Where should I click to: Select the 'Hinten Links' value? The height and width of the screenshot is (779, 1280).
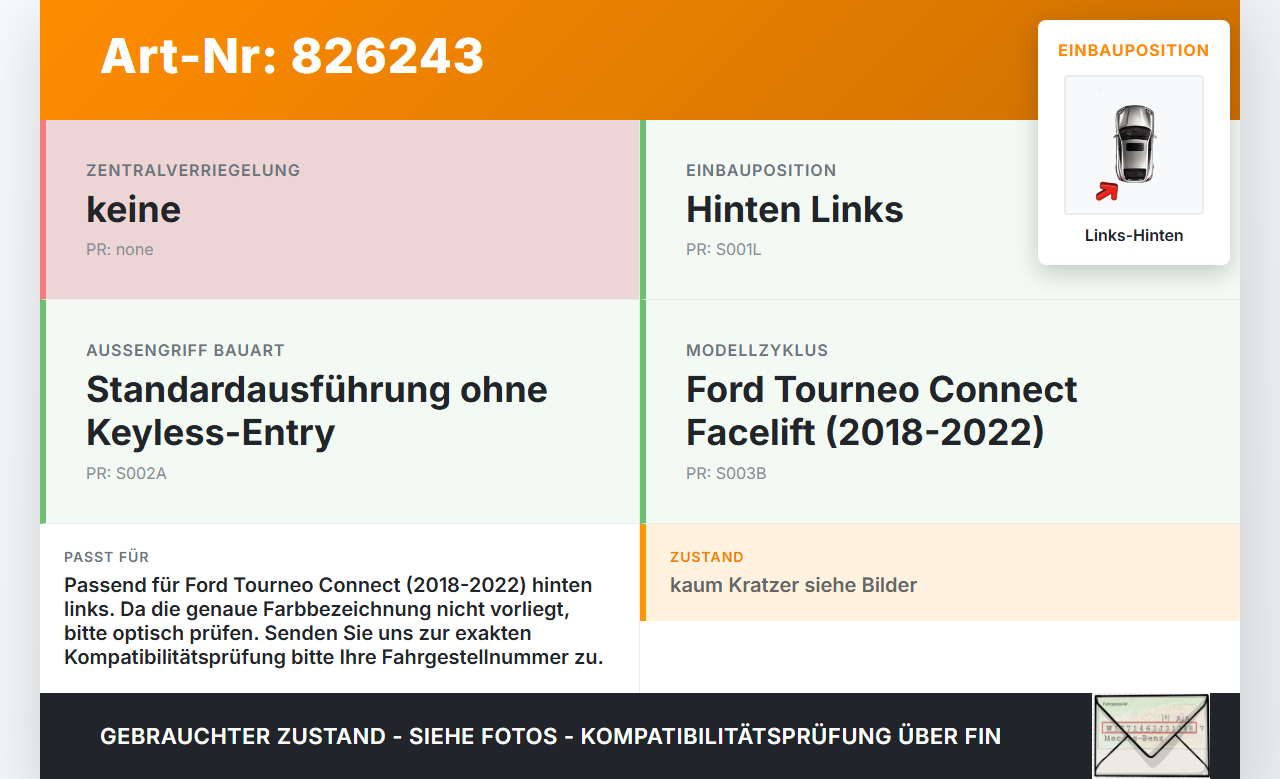tap(795, 209)
